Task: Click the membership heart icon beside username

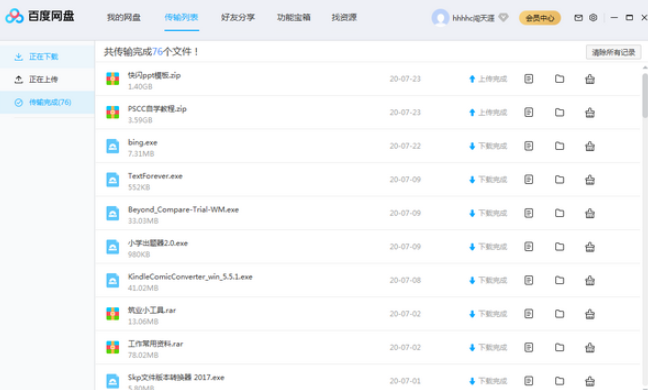Action: (x=503, y=17)
